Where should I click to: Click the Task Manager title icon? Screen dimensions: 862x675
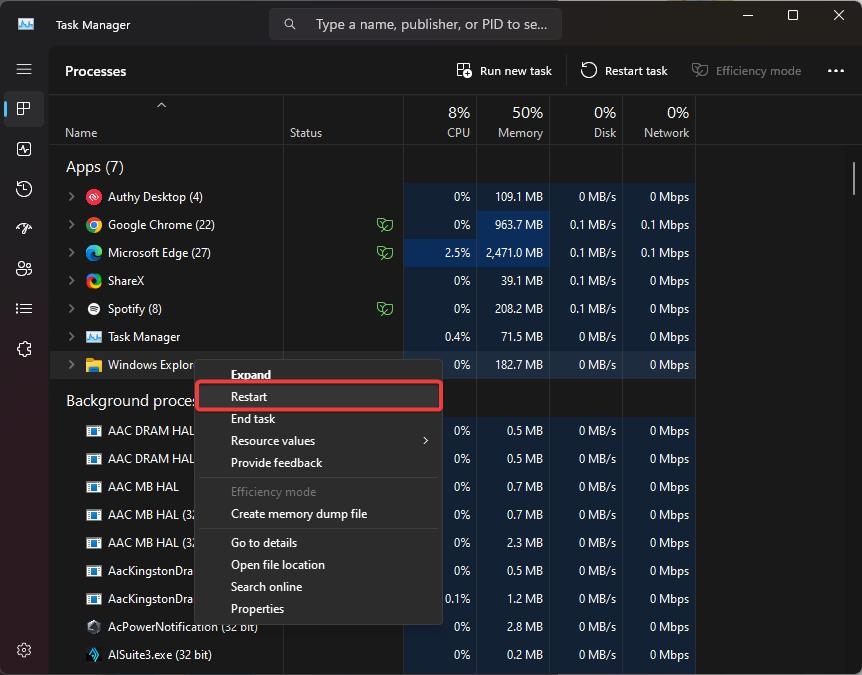point(26,24)
